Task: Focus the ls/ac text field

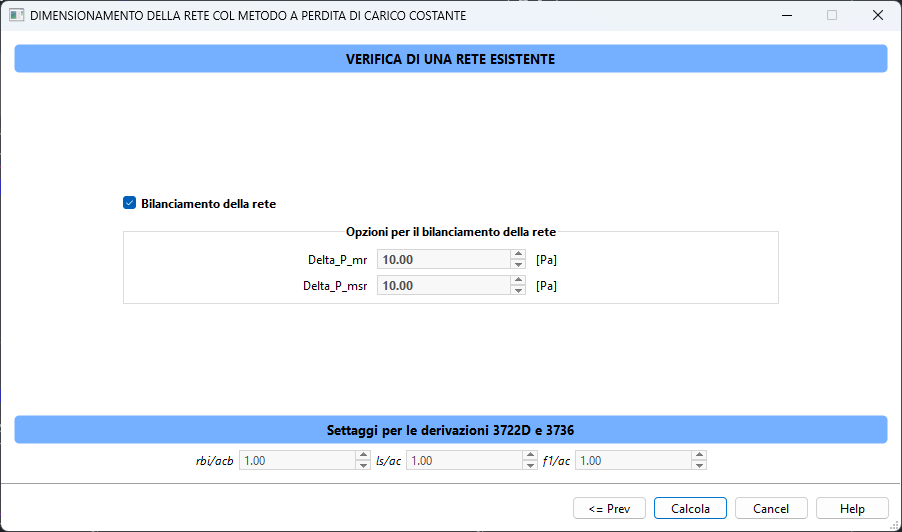Action: [x=464, y=461]
